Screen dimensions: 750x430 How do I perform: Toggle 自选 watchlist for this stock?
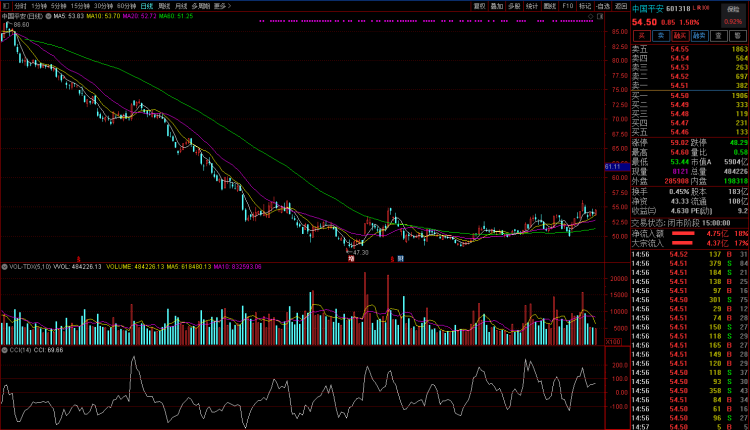[x=603, y=5]
